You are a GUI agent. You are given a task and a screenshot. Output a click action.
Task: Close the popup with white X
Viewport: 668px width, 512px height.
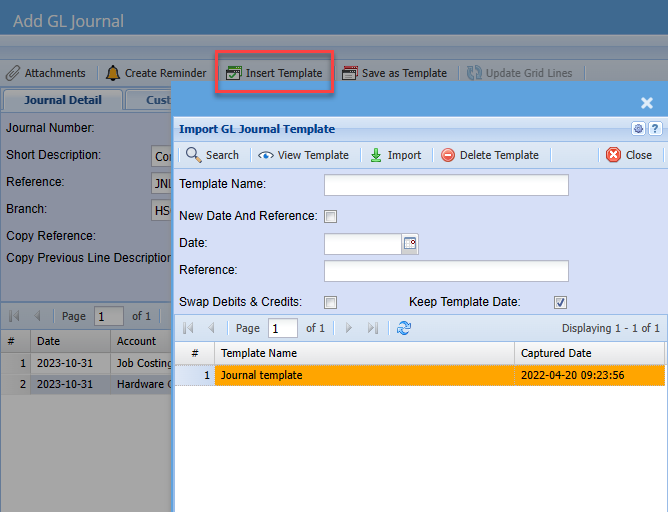point(647,103)
